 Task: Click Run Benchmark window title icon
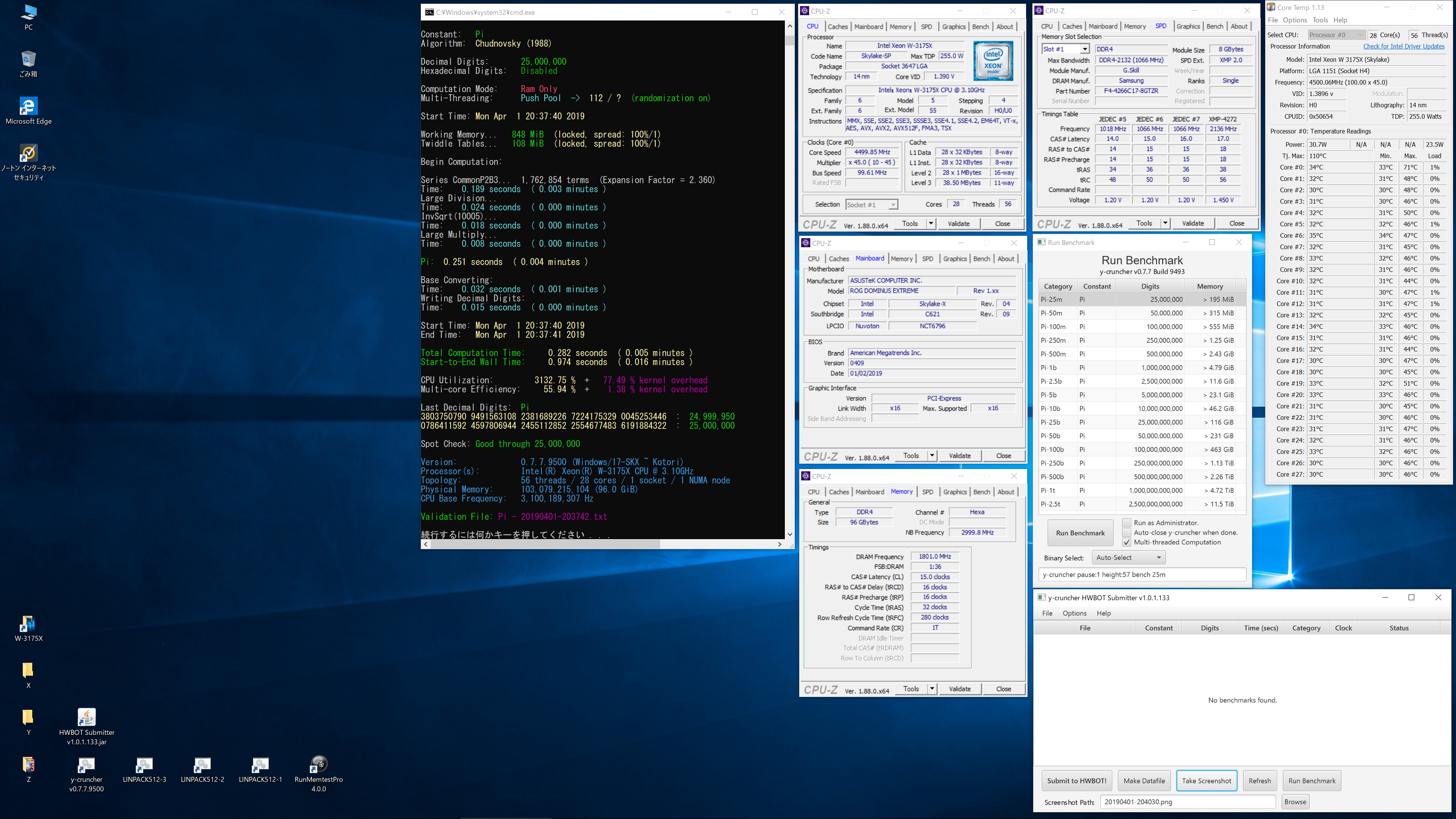pos(1041,243)
